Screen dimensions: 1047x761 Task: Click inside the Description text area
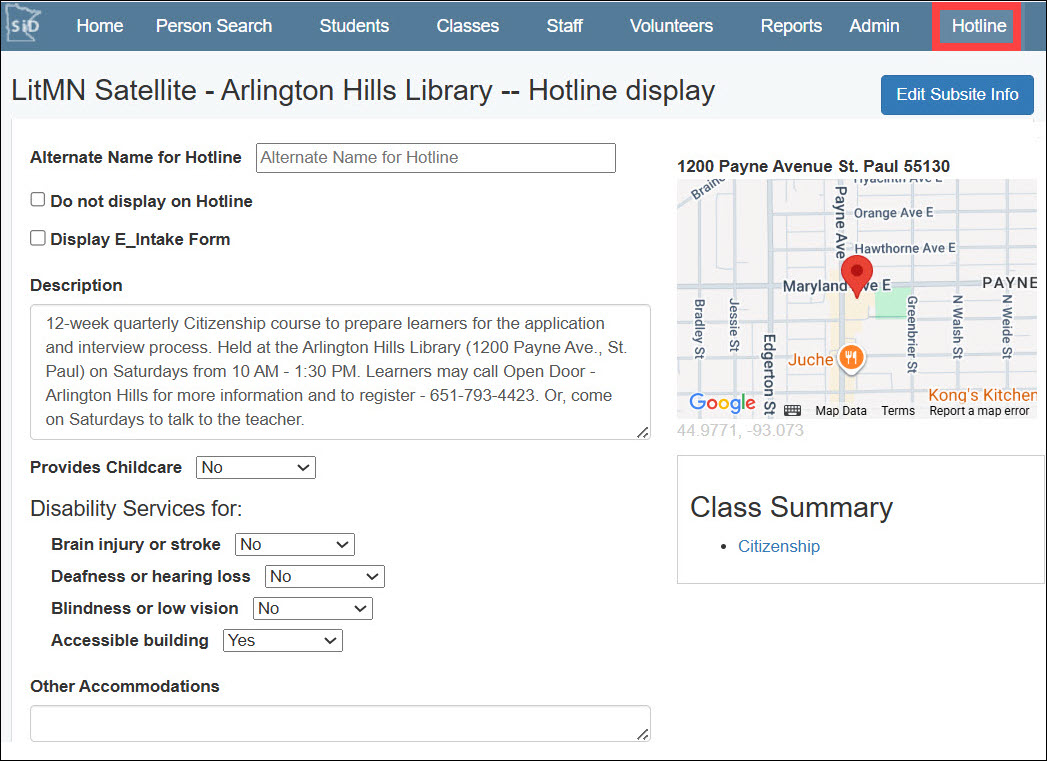[340, 371]
